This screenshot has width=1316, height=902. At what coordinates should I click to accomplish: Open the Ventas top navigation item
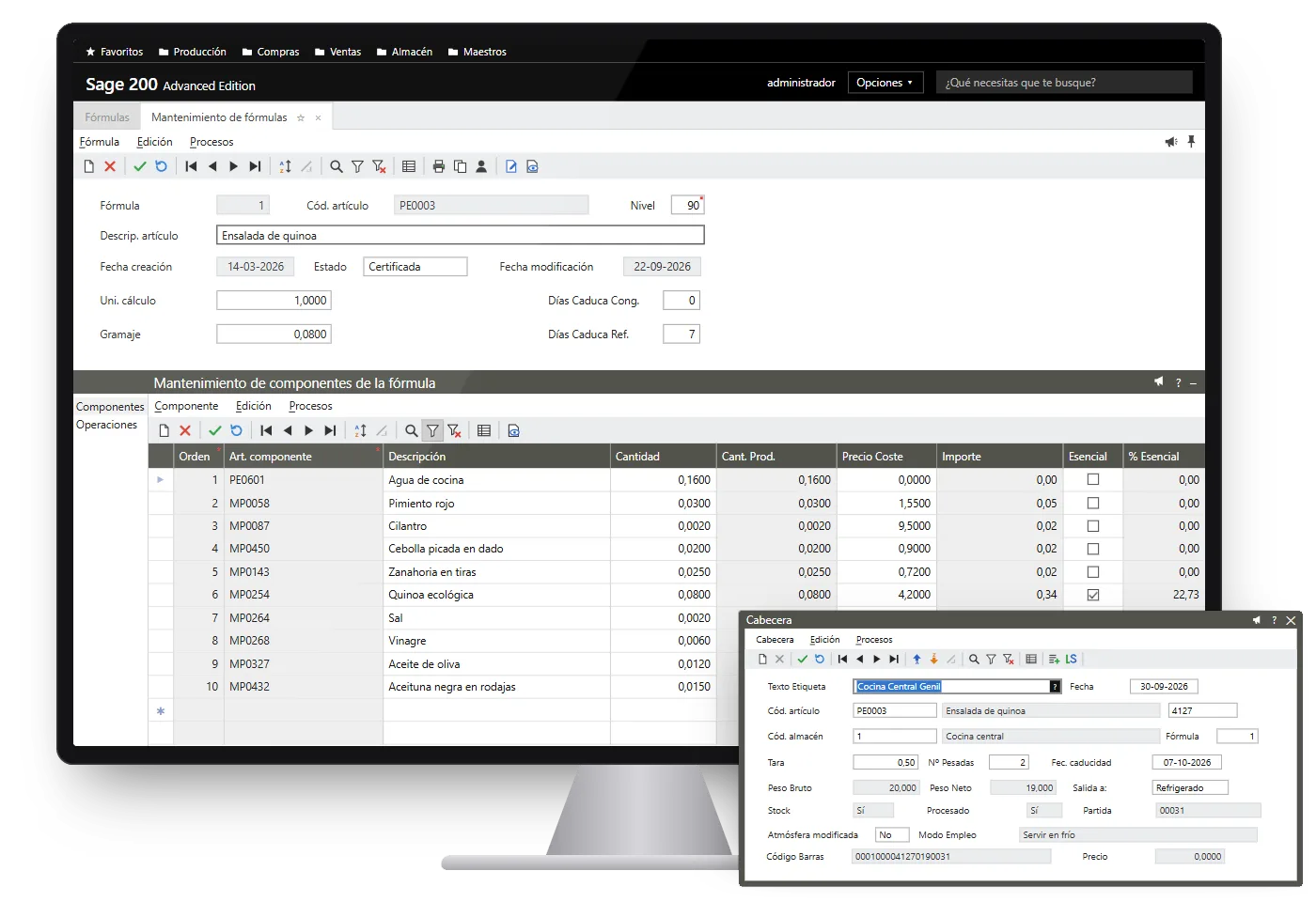tap(338, 52)
